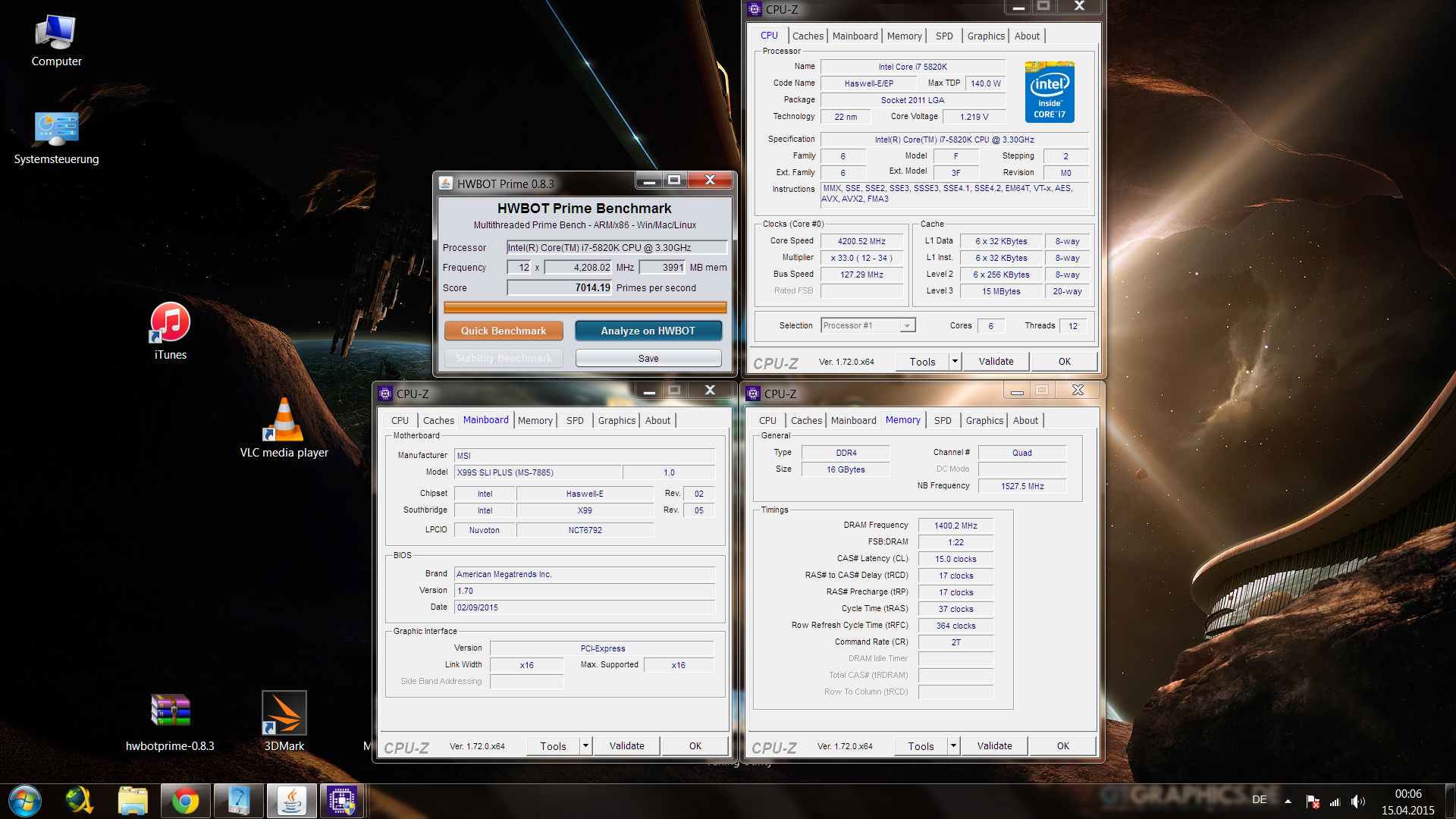The width and height of the screenshot is (1456, 819).
Task: Click the HWBOT Processor name field
Action: pyautogui.click(x=617, y=247)
